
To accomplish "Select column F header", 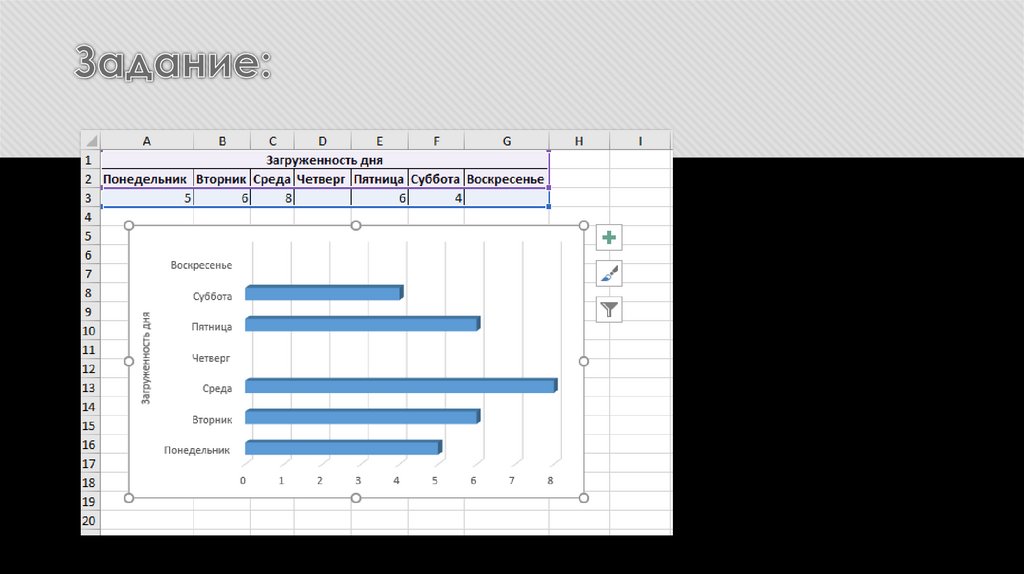I will [436, 141].
